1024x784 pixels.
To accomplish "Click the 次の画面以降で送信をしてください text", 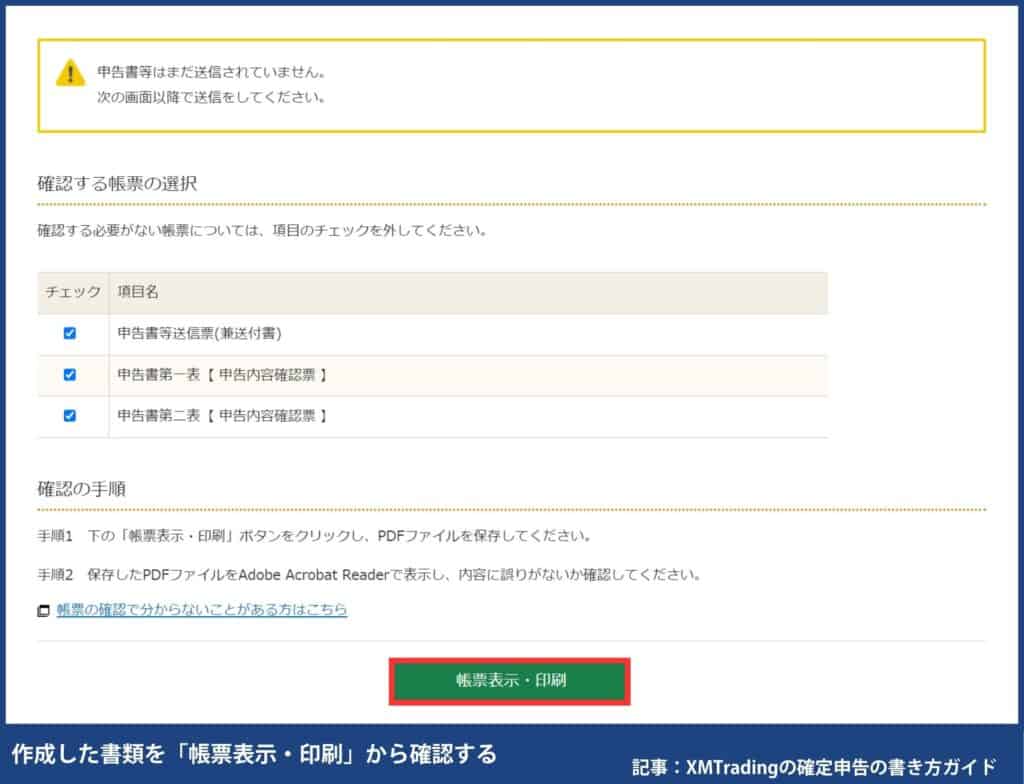I will [211, 97].
